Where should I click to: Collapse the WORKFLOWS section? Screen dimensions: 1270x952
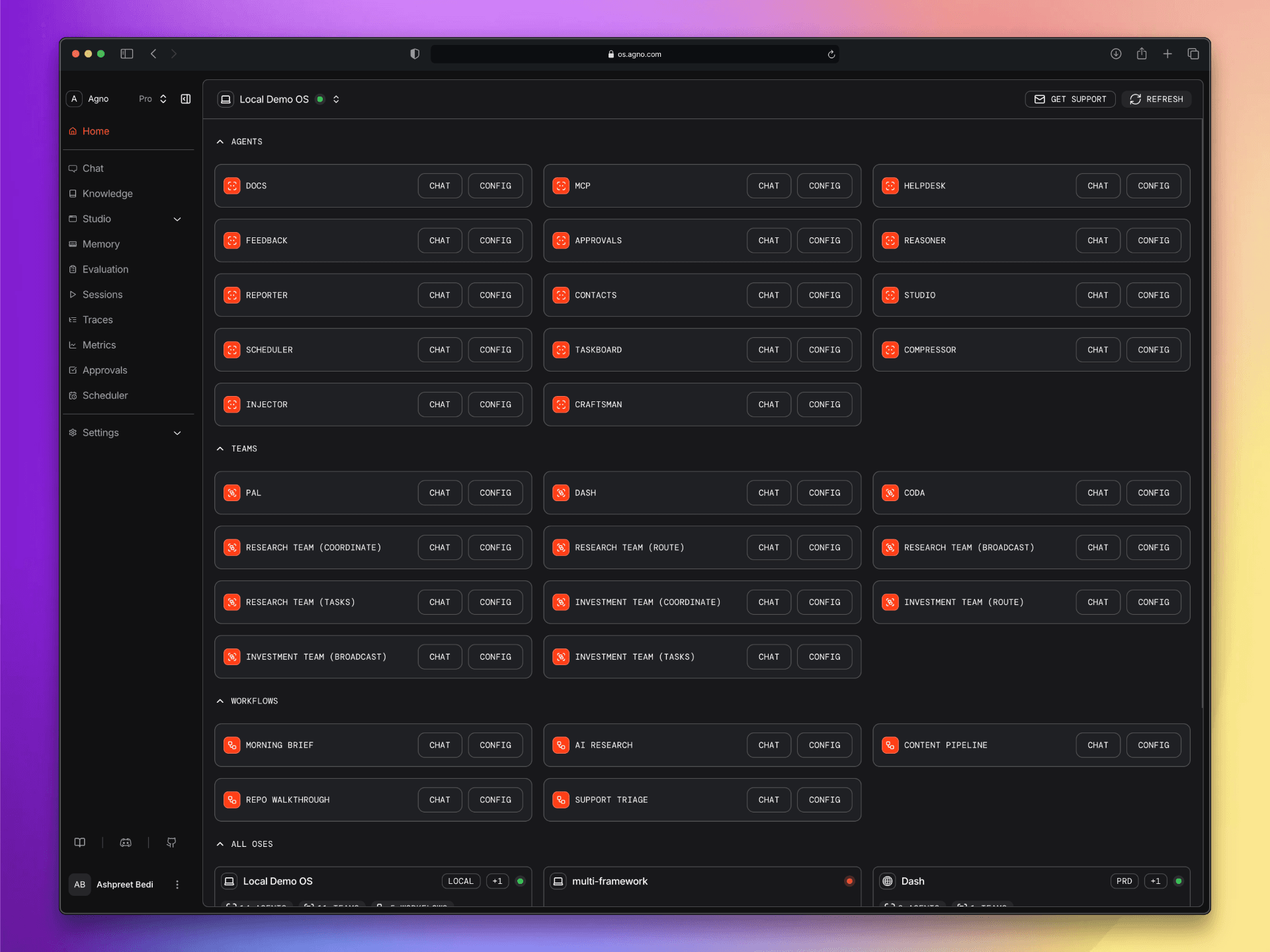pos(220,701)
